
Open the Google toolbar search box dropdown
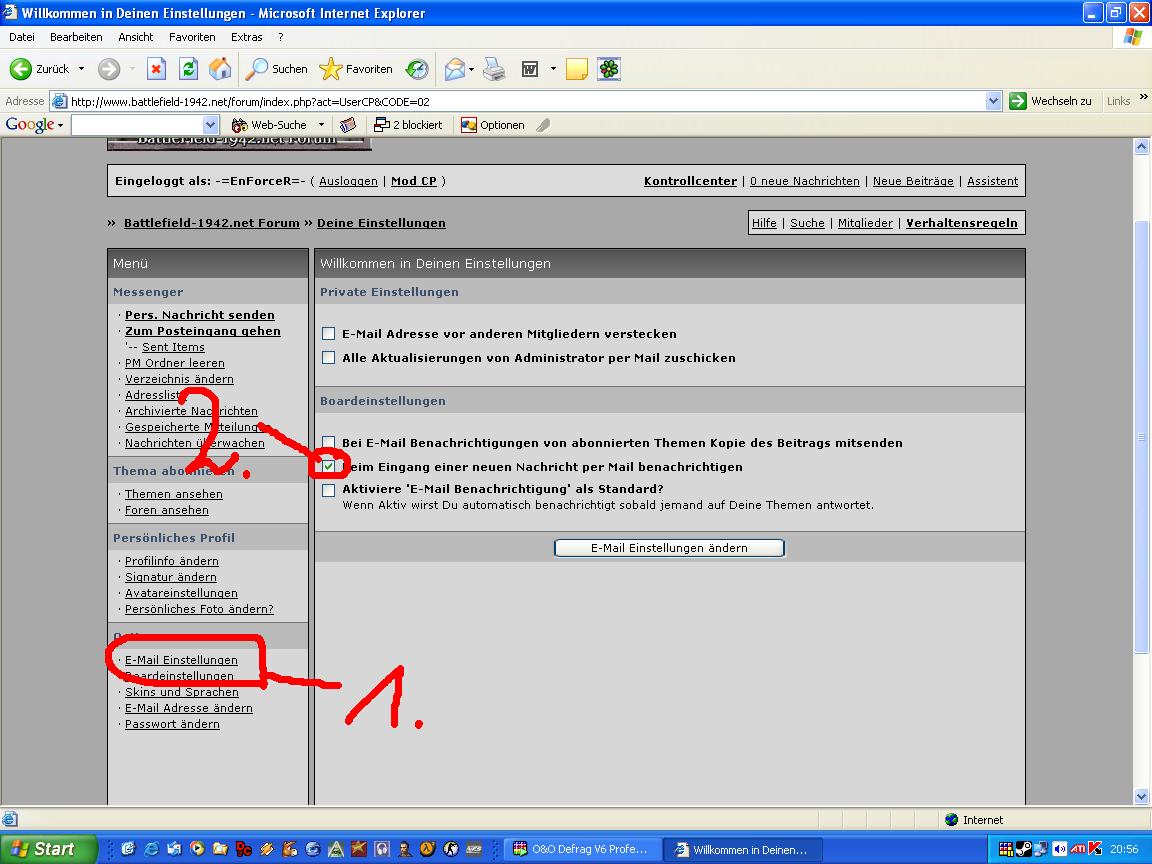[x=210, y=125]
